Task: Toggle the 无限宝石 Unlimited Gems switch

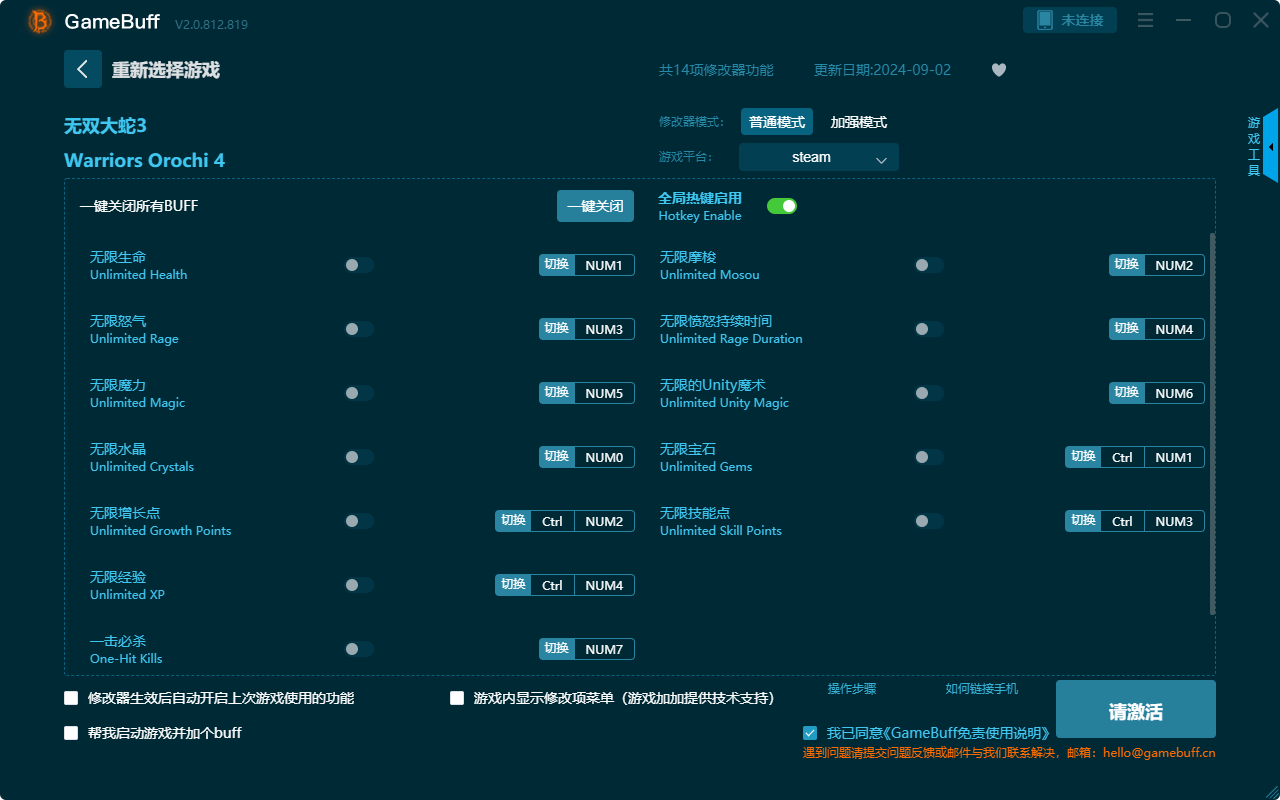Action: (928, 456)
